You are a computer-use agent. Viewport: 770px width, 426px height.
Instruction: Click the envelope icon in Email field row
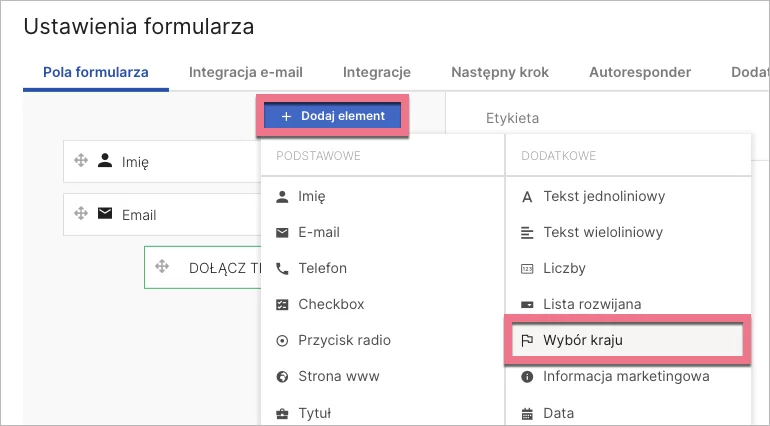[105, 214]
